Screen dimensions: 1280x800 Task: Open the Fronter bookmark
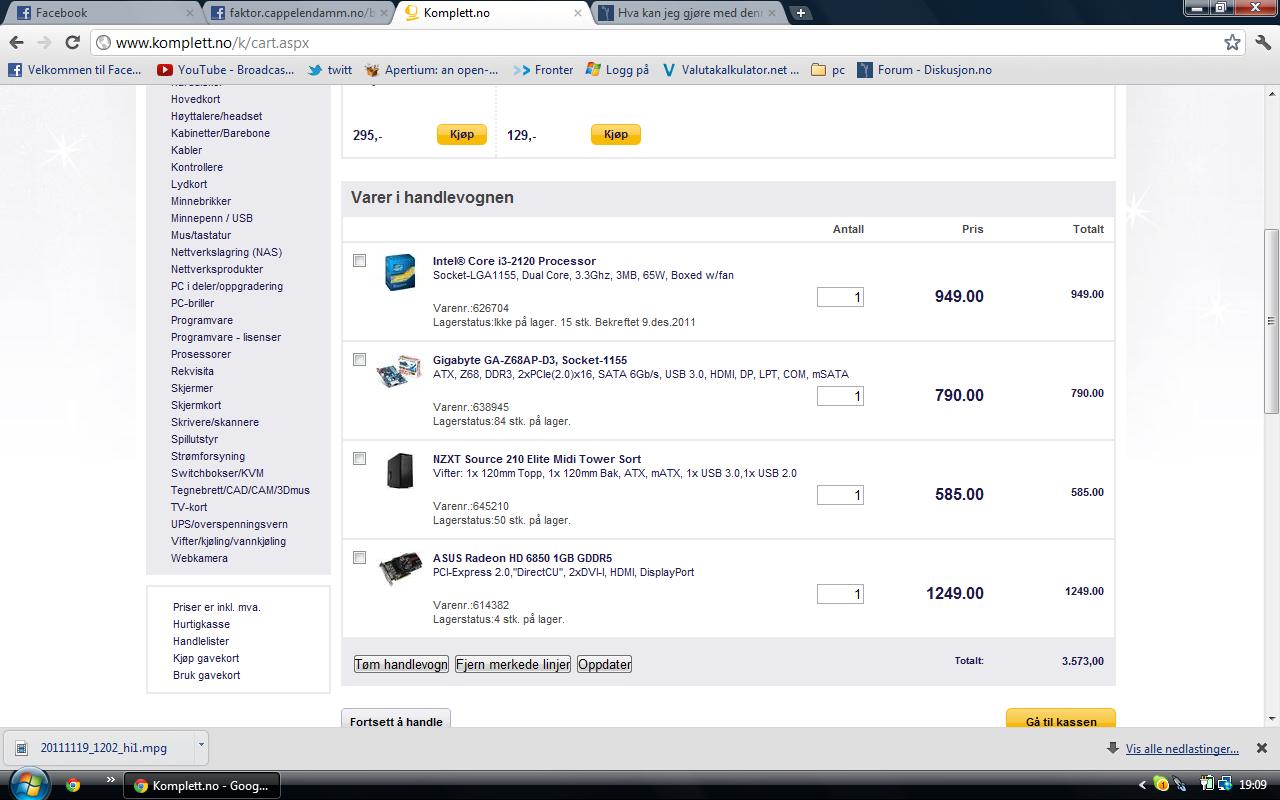coord(543,70)
